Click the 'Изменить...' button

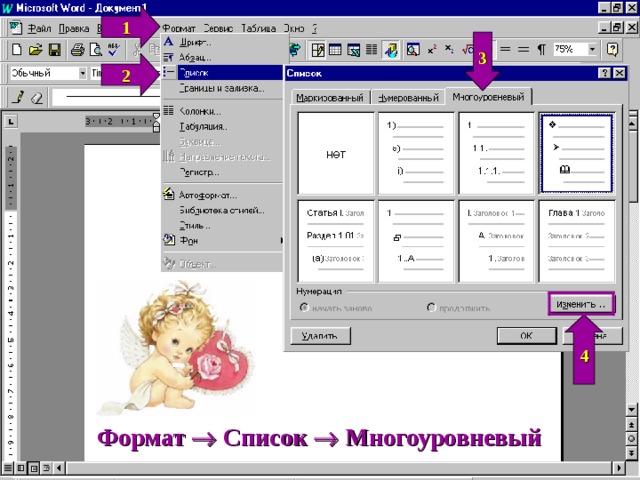[x=581, y=304]
